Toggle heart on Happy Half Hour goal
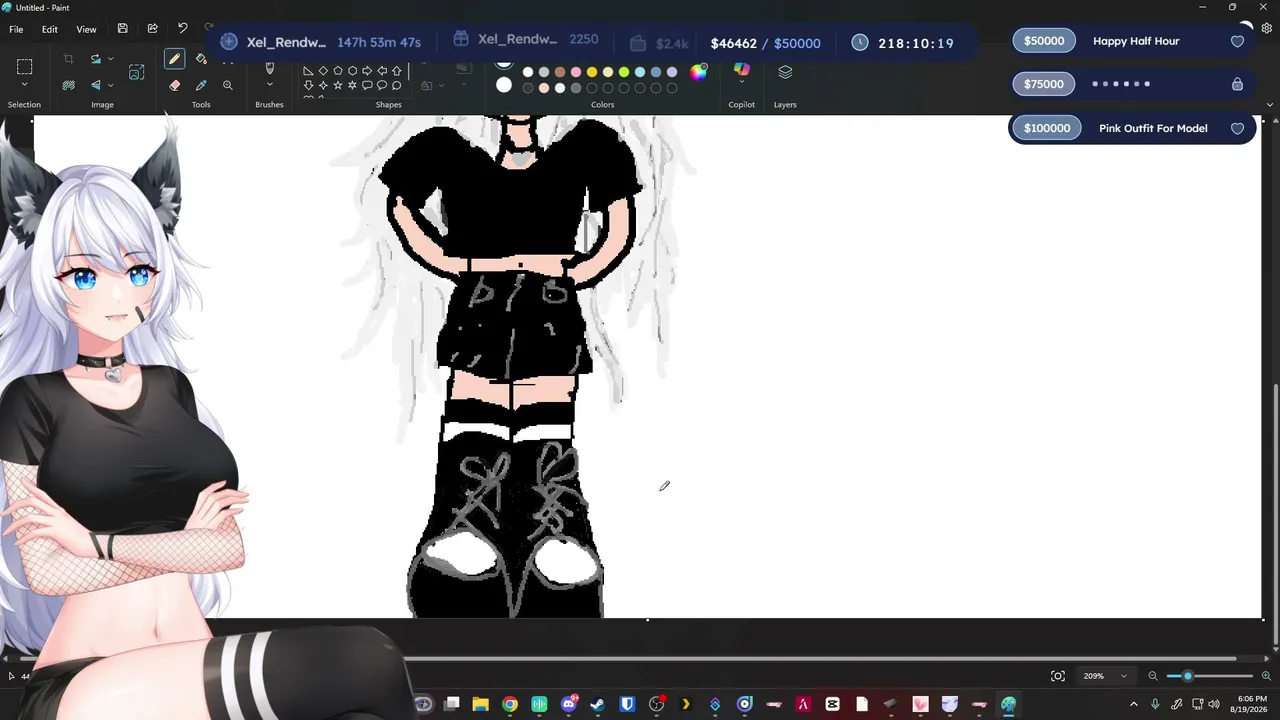Screen dimensions: 1280x720 [x=1237, y=41]
